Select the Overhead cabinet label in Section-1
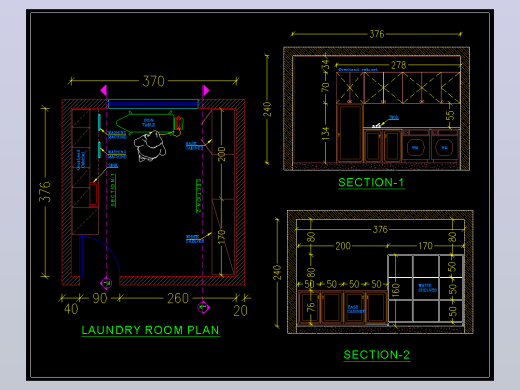This screenshot has height=390, width=520. point(358,70)
